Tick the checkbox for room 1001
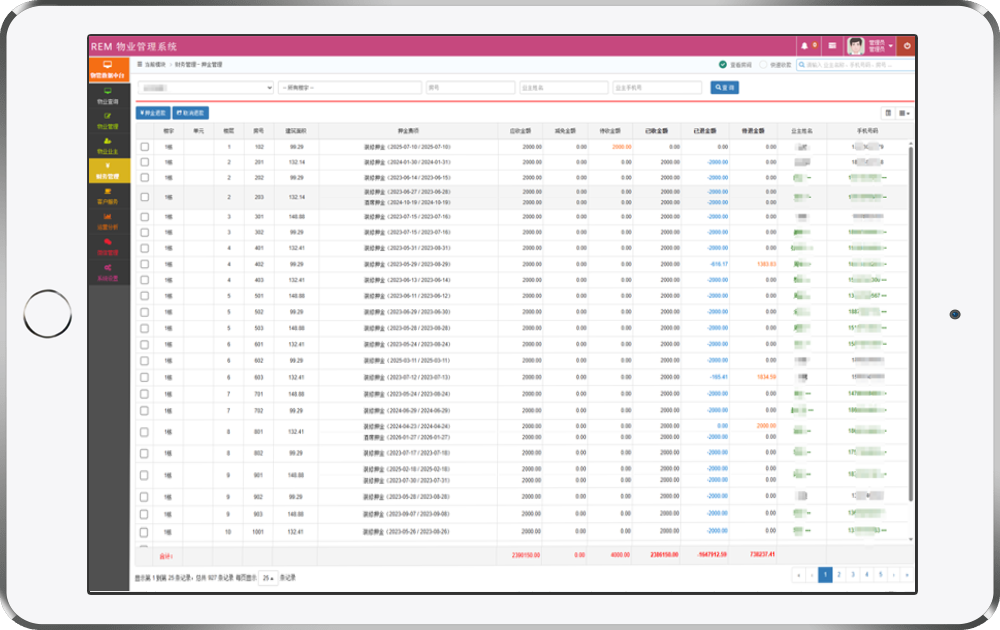1000x630 pixels. pyautogui.click(x=144, y=532)
